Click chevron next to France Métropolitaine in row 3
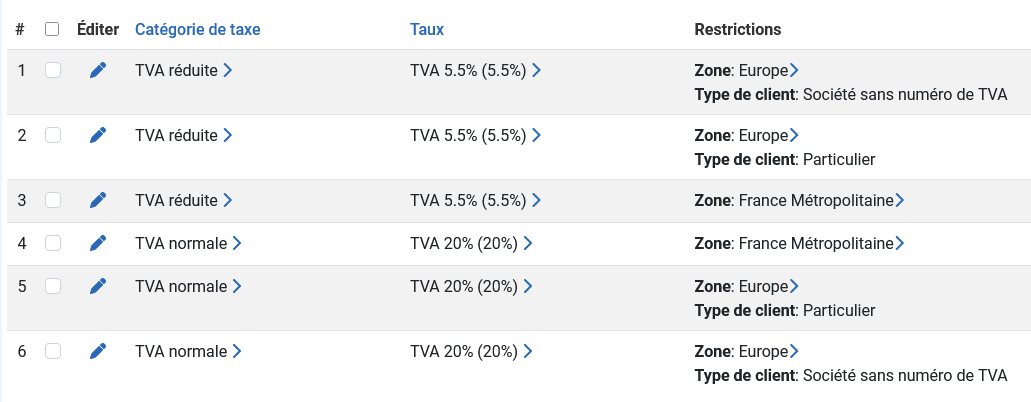The width and height of the screenshot is (1031, 402). click(900, 200)
